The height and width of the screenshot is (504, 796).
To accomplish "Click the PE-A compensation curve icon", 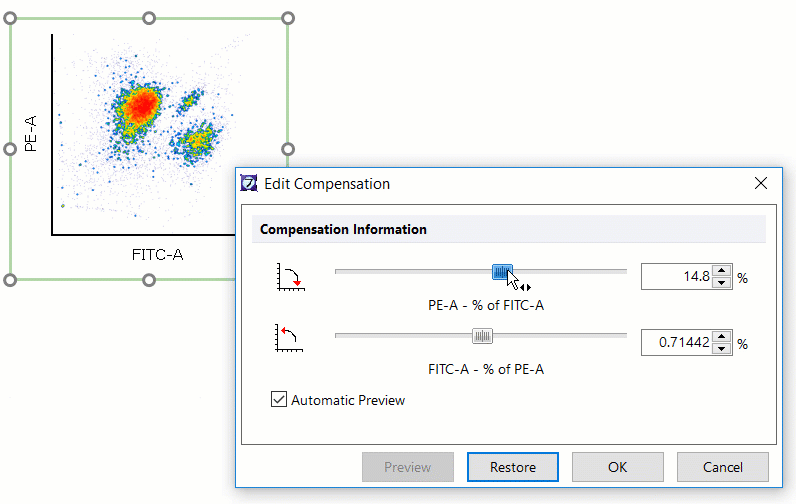I will pos(289,278).
